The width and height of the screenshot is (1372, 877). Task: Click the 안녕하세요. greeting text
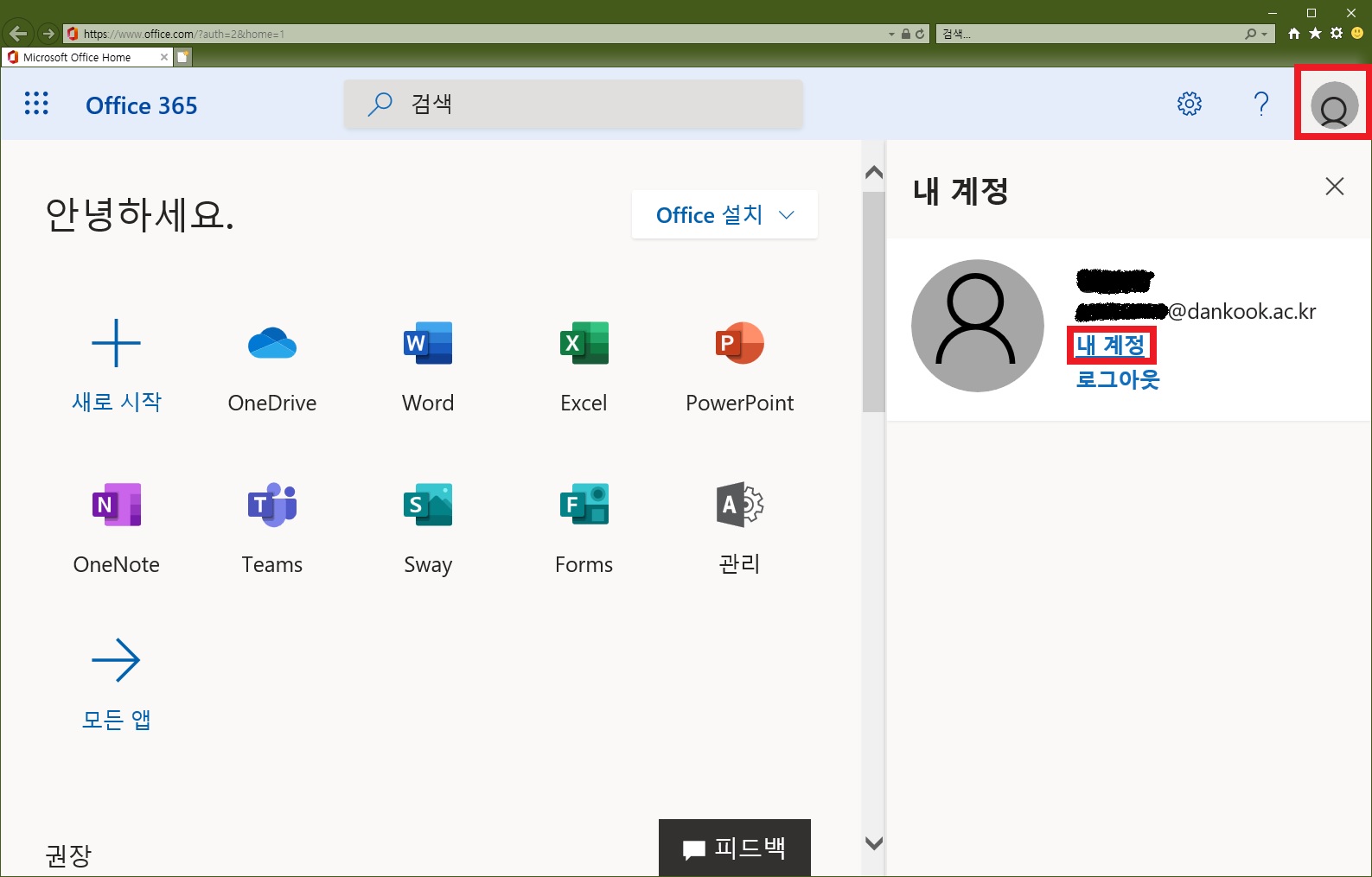point(139,214)
